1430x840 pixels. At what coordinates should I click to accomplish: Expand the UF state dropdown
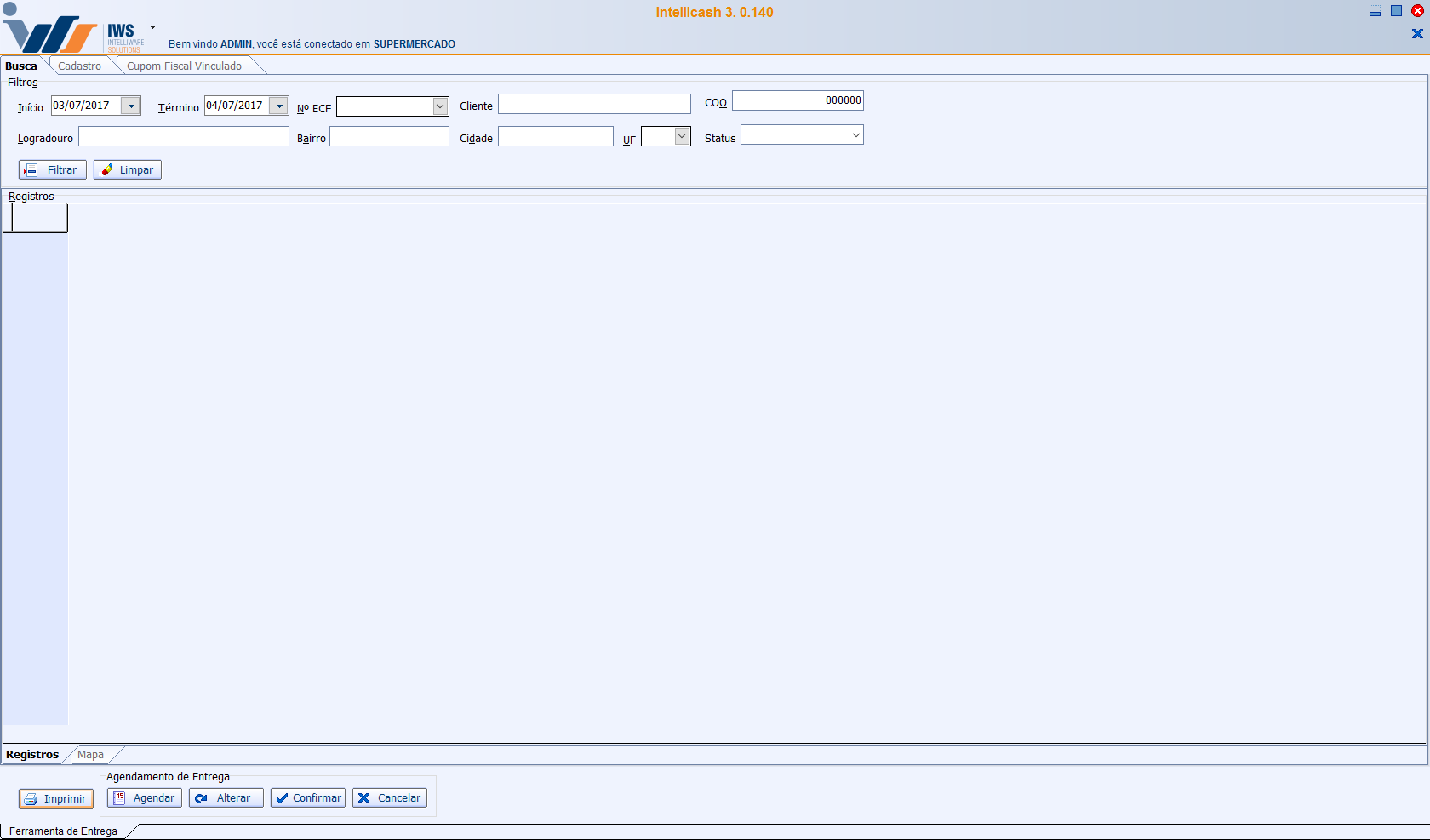pyautogui.click(x=682, y=136)
